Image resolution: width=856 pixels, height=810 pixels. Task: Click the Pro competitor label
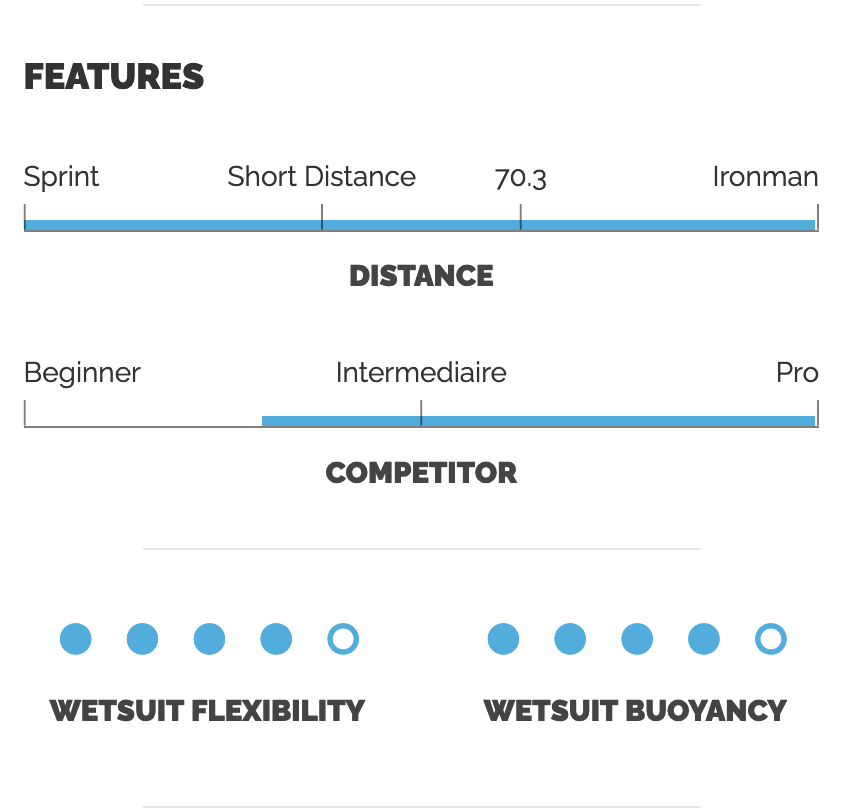coord(797,373)
